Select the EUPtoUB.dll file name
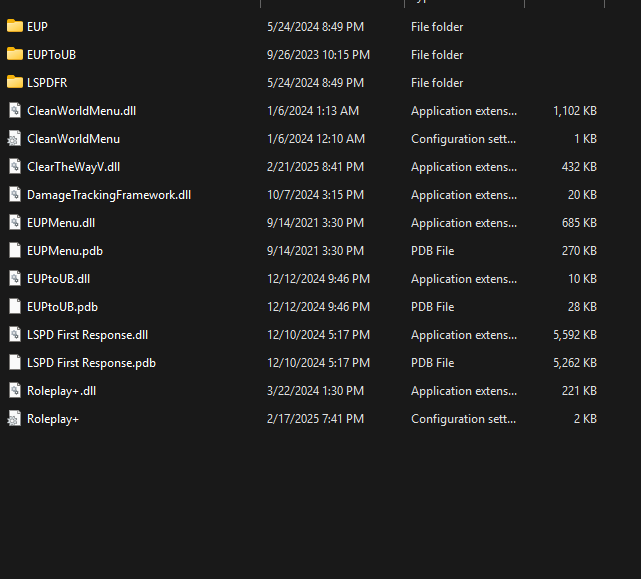Screen dimensions: 641x579 pos(58,279)
